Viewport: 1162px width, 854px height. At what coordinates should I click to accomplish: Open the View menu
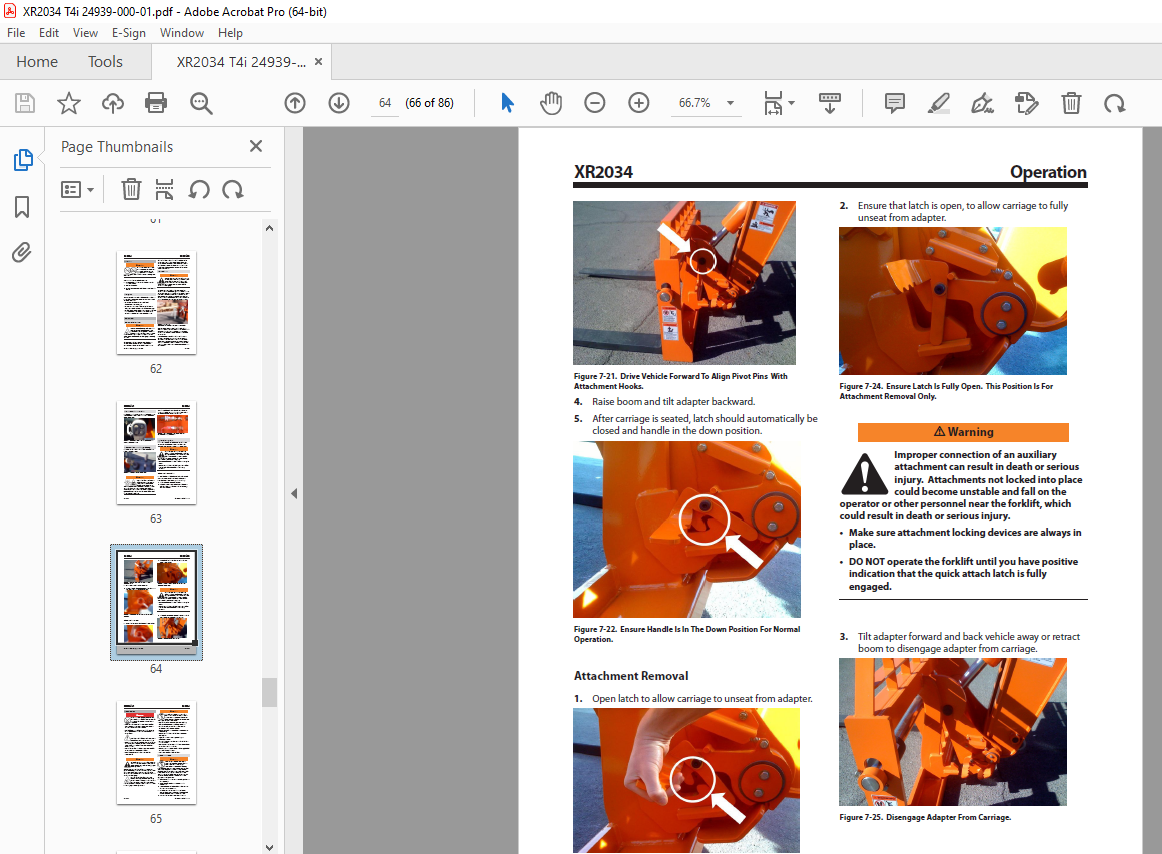point(85,33)
